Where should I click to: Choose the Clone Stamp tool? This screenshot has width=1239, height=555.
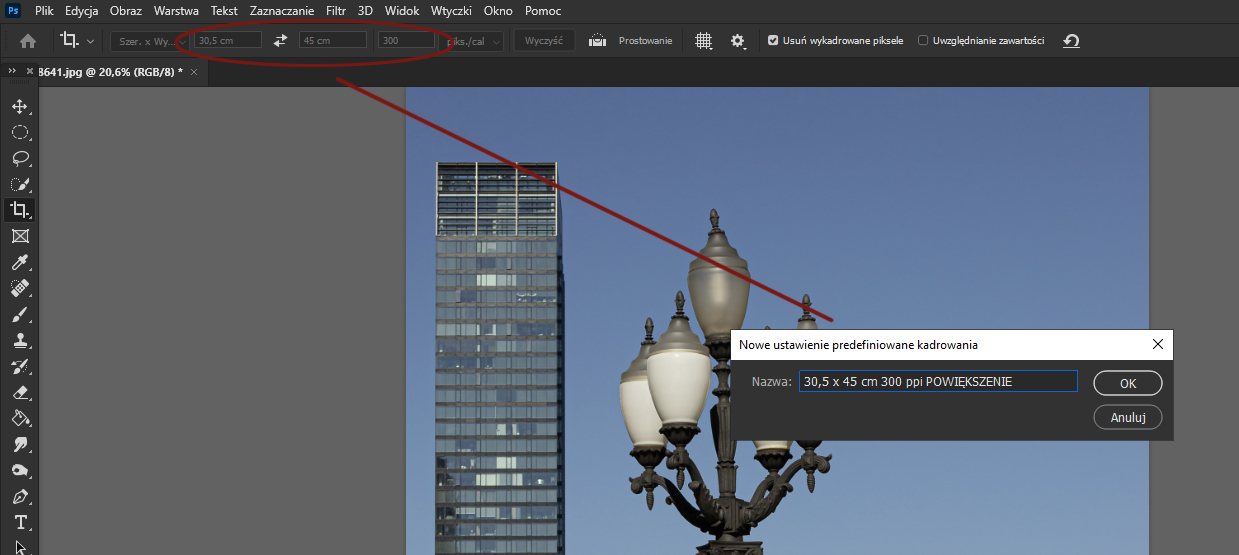click(x=19, y=340)
